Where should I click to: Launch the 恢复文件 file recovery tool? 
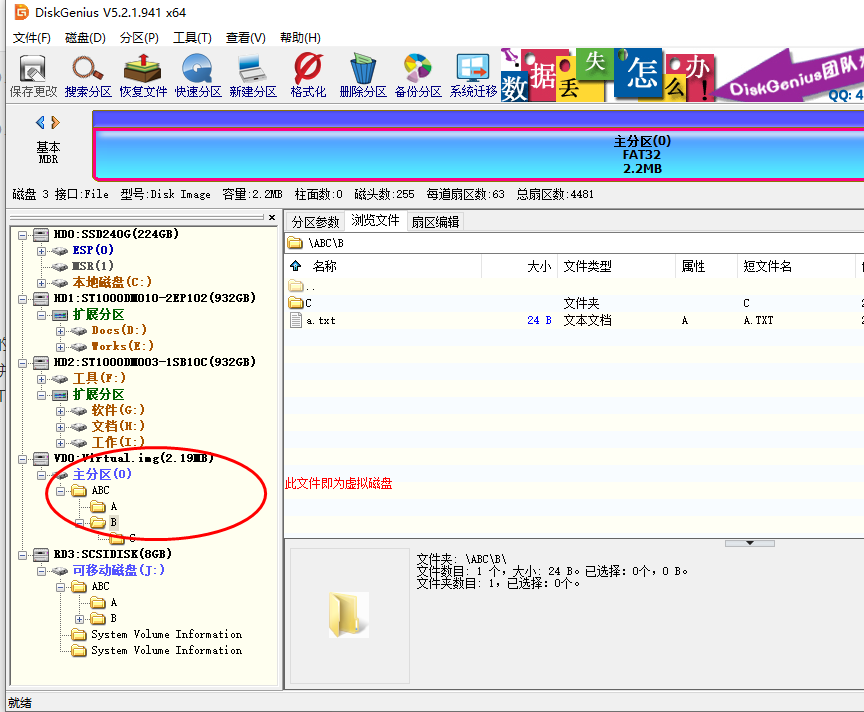point(143,76)
